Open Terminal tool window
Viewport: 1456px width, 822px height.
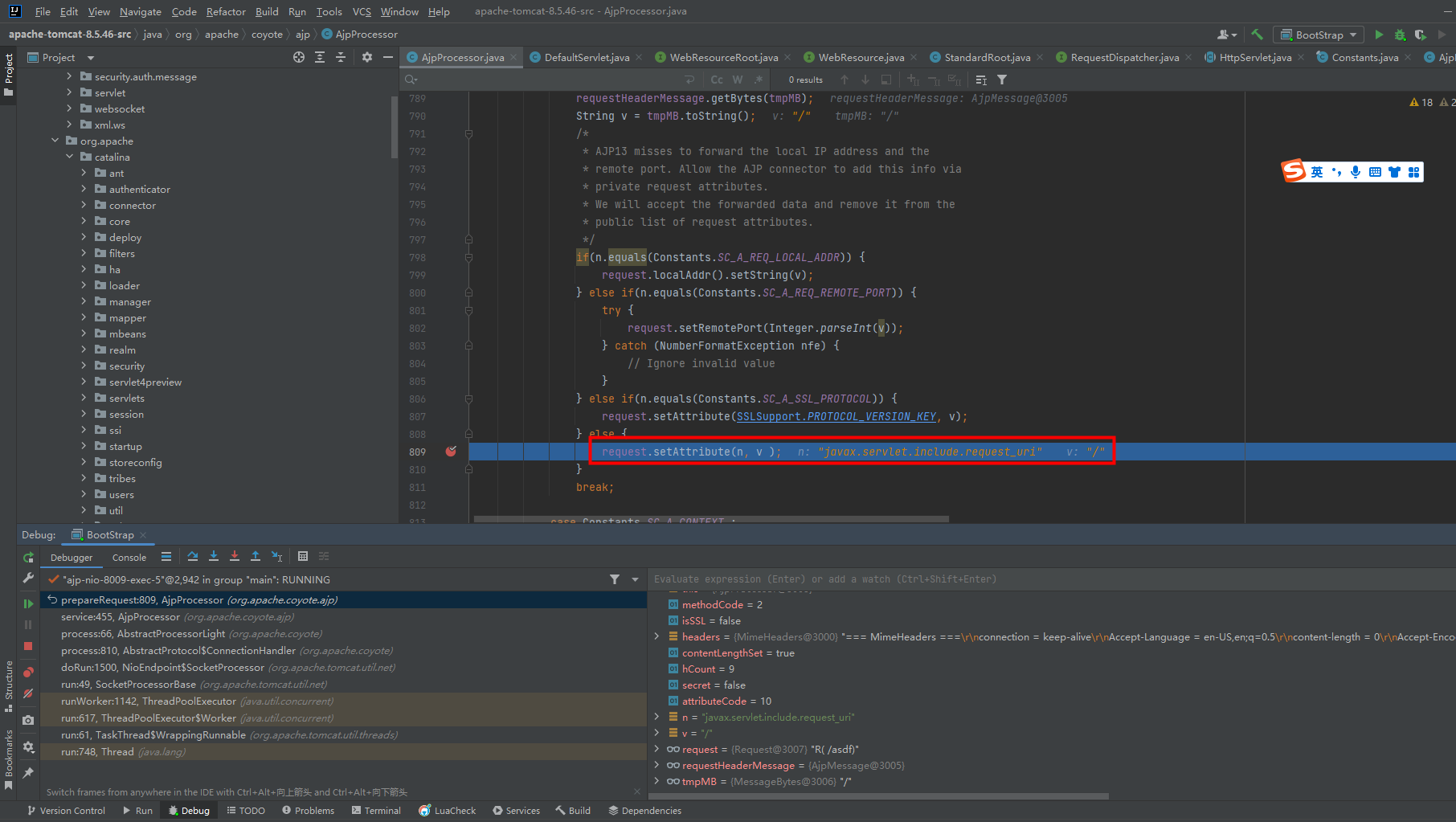376,810
